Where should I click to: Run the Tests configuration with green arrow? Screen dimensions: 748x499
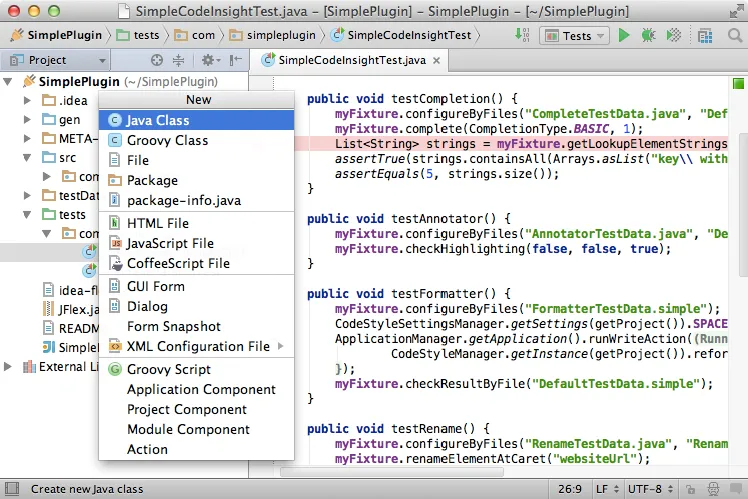(x=623, y=35)
